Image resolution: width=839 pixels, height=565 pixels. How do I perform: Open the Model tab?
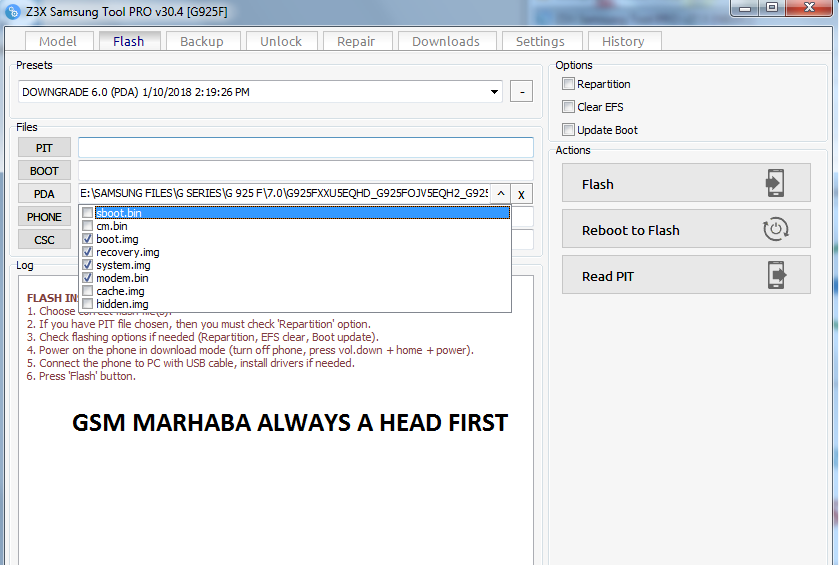(59, 41)
